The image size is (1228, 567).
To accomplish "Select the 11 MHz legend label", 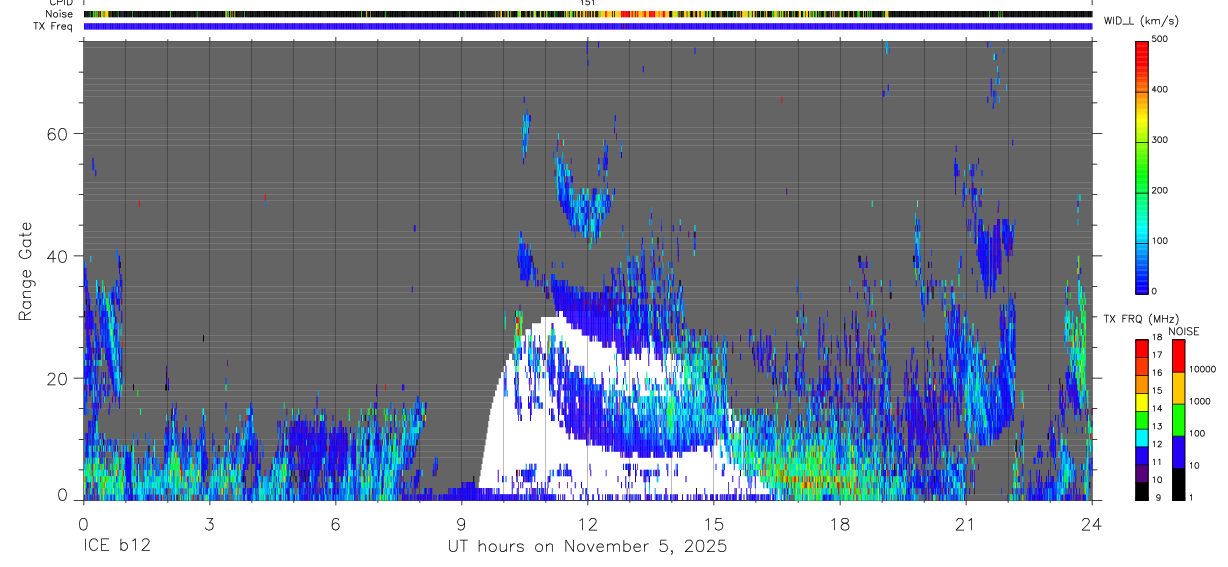I will tap(1158, 462).
